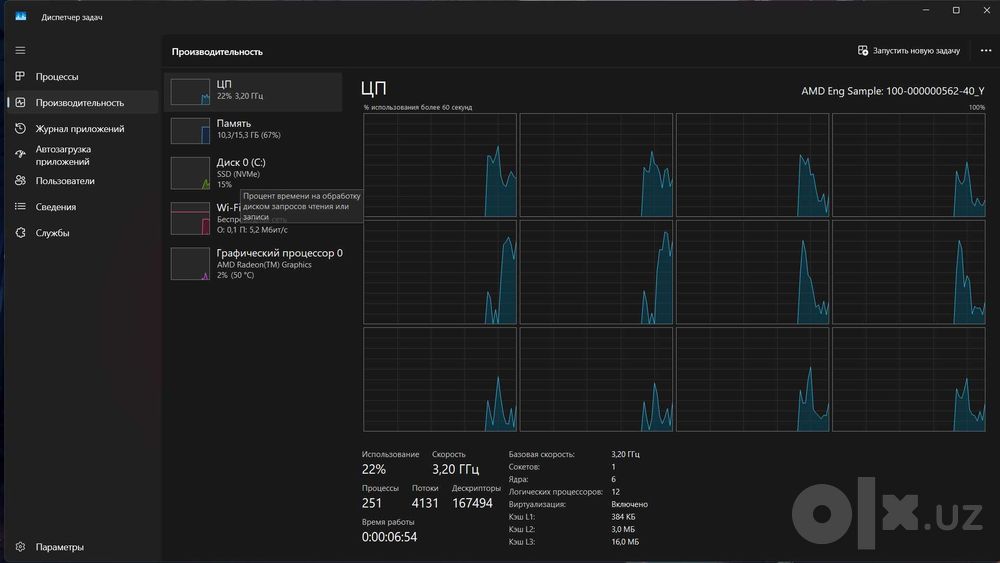Go to Службы tab
Viewport: 1000px width, 563px height.
(83, 233)
